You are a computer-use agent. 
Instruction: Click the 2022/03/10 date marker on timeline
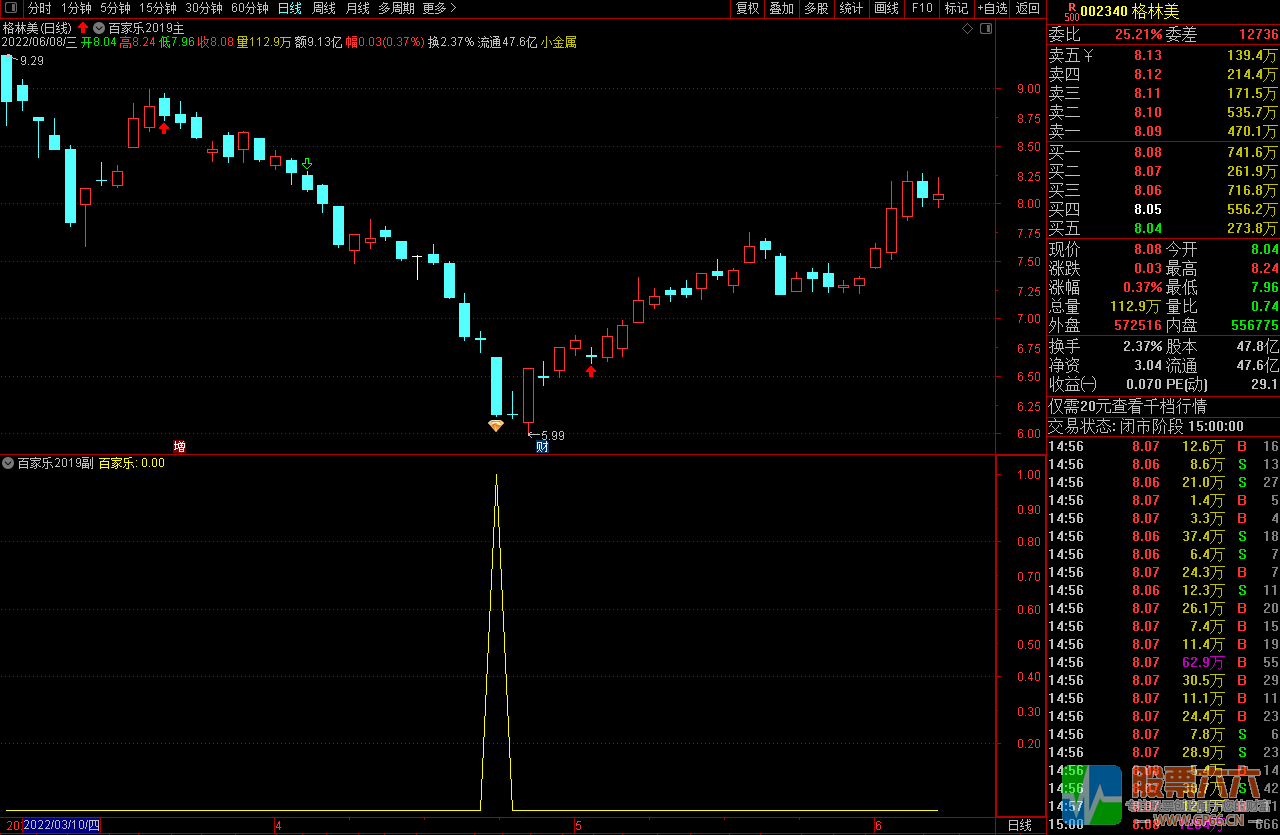pyautogui.click(x=62, y=825)
